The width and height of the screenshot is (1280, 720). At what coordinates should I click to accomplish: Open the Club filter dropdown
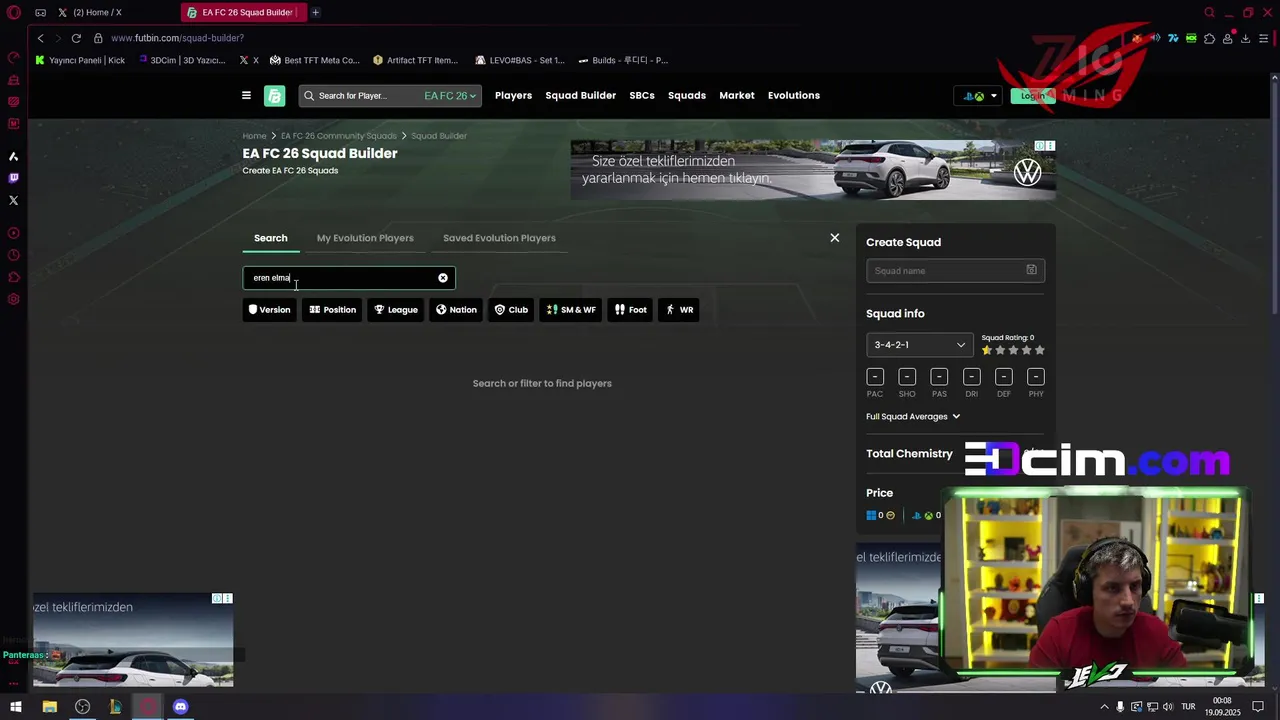point(511,310)
